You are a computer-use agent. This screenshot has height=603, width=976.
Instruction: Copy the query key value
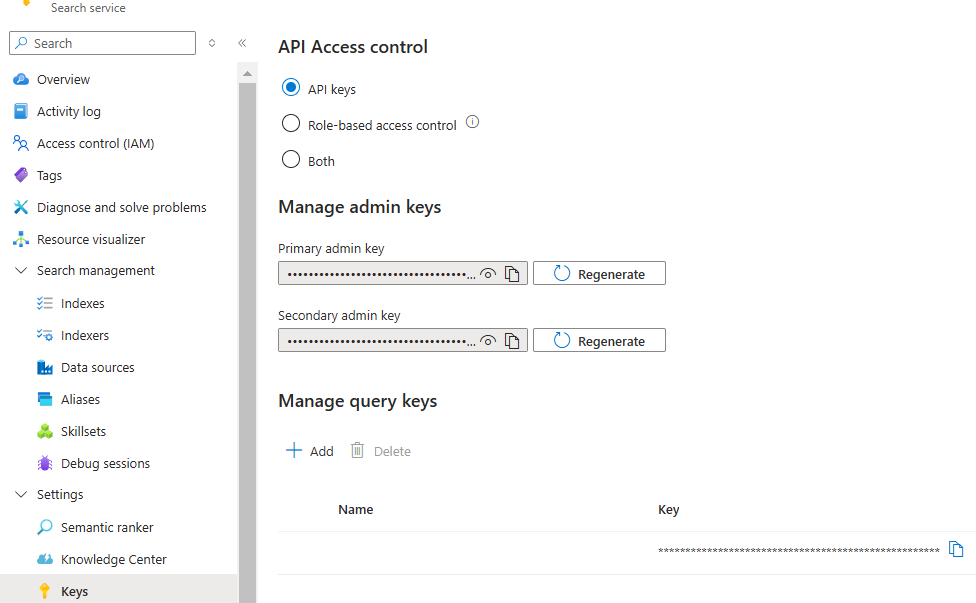tap(956, 549)
